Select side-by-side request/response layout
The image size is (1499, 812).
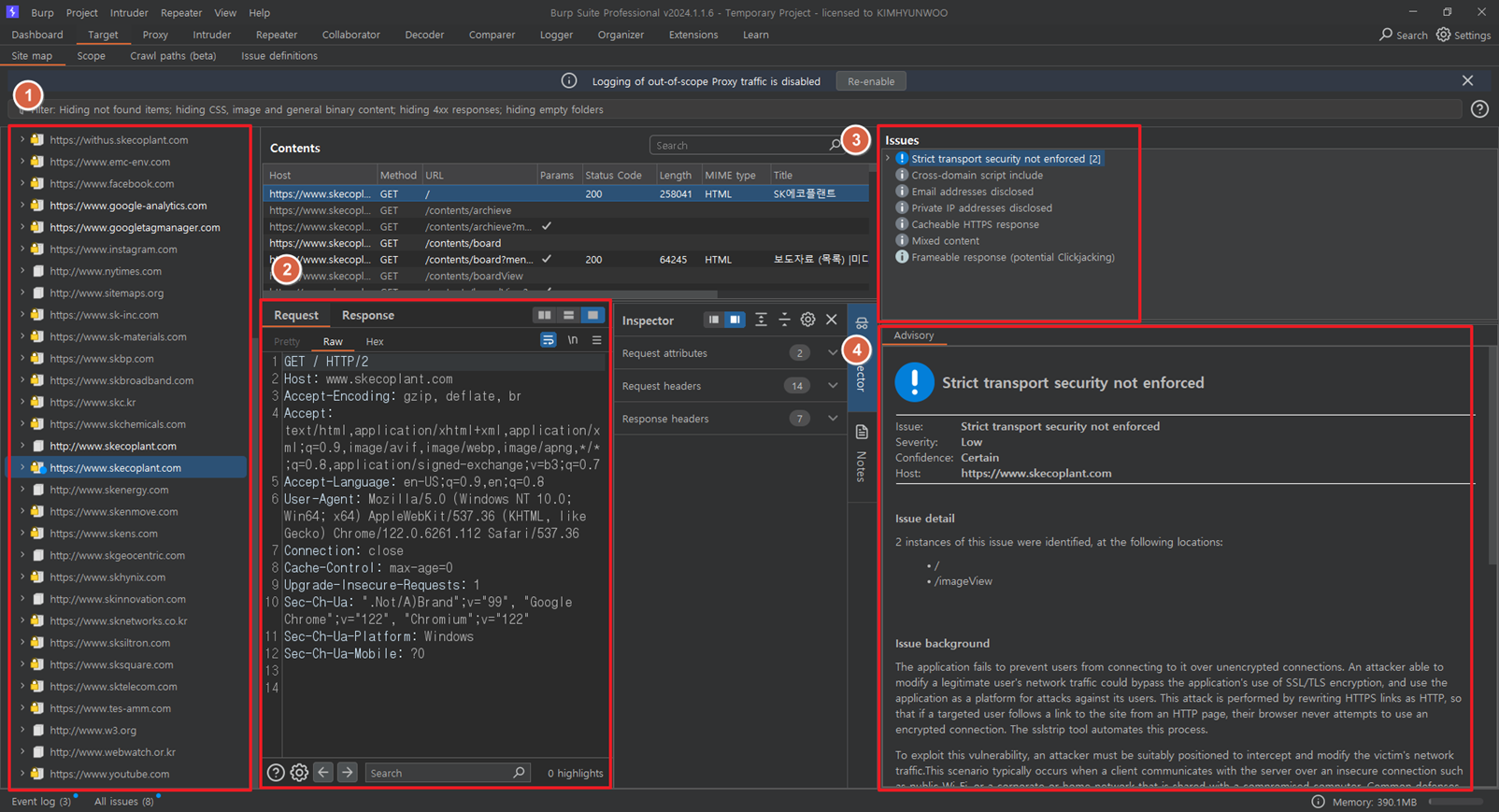(x=544, y=316)
